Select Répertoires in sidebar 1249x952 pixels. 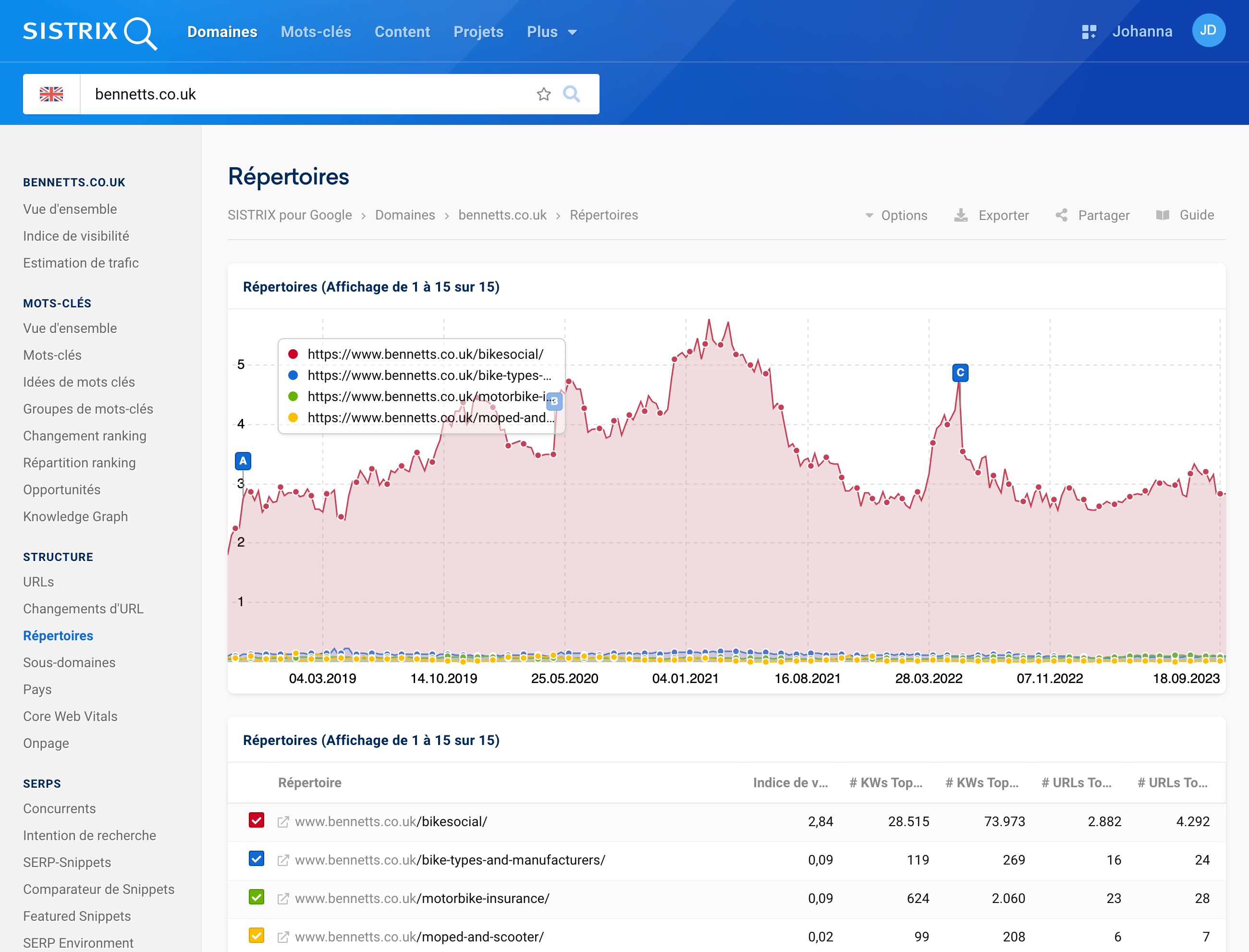coord(58,636)
